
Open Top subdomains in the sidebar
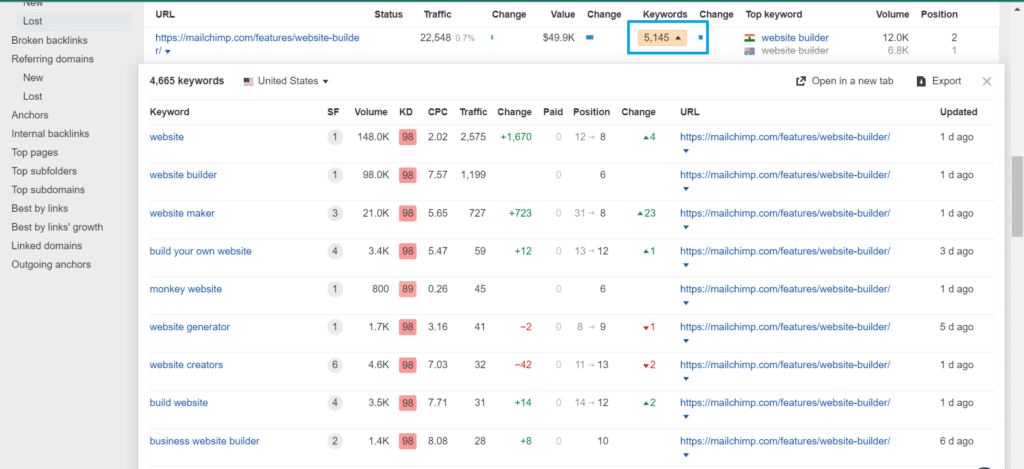[x=48, y=189]
